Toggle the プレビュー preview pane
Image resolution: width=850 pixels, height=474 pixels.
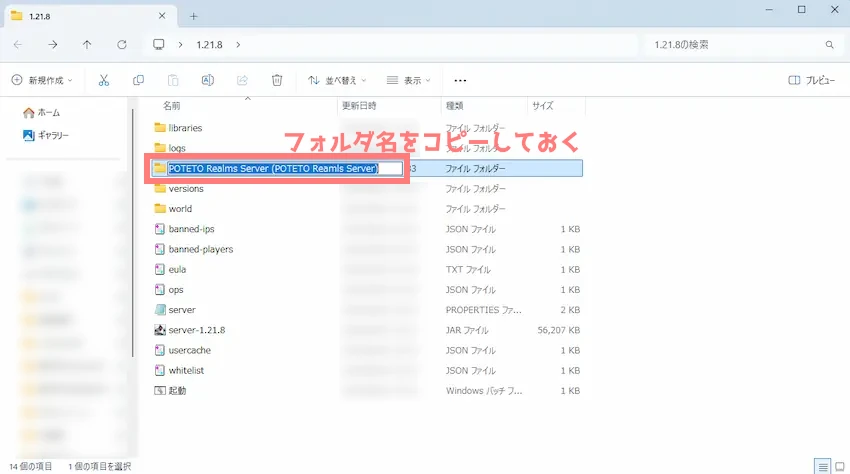pos(811,80)
